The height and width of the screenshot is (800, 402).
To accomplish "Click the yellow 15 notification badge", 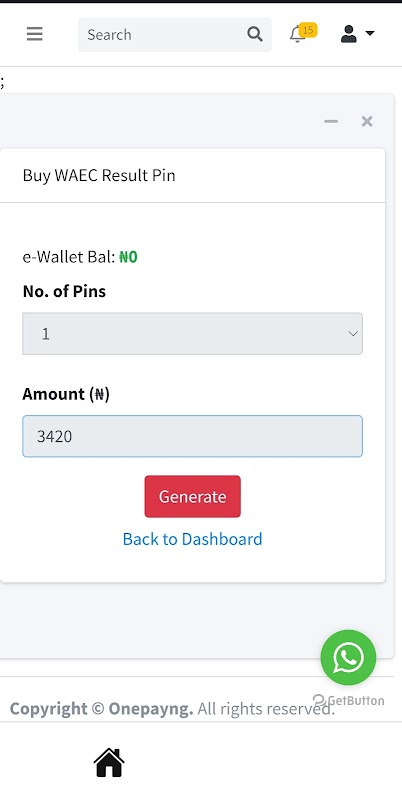I will [308, 30].
